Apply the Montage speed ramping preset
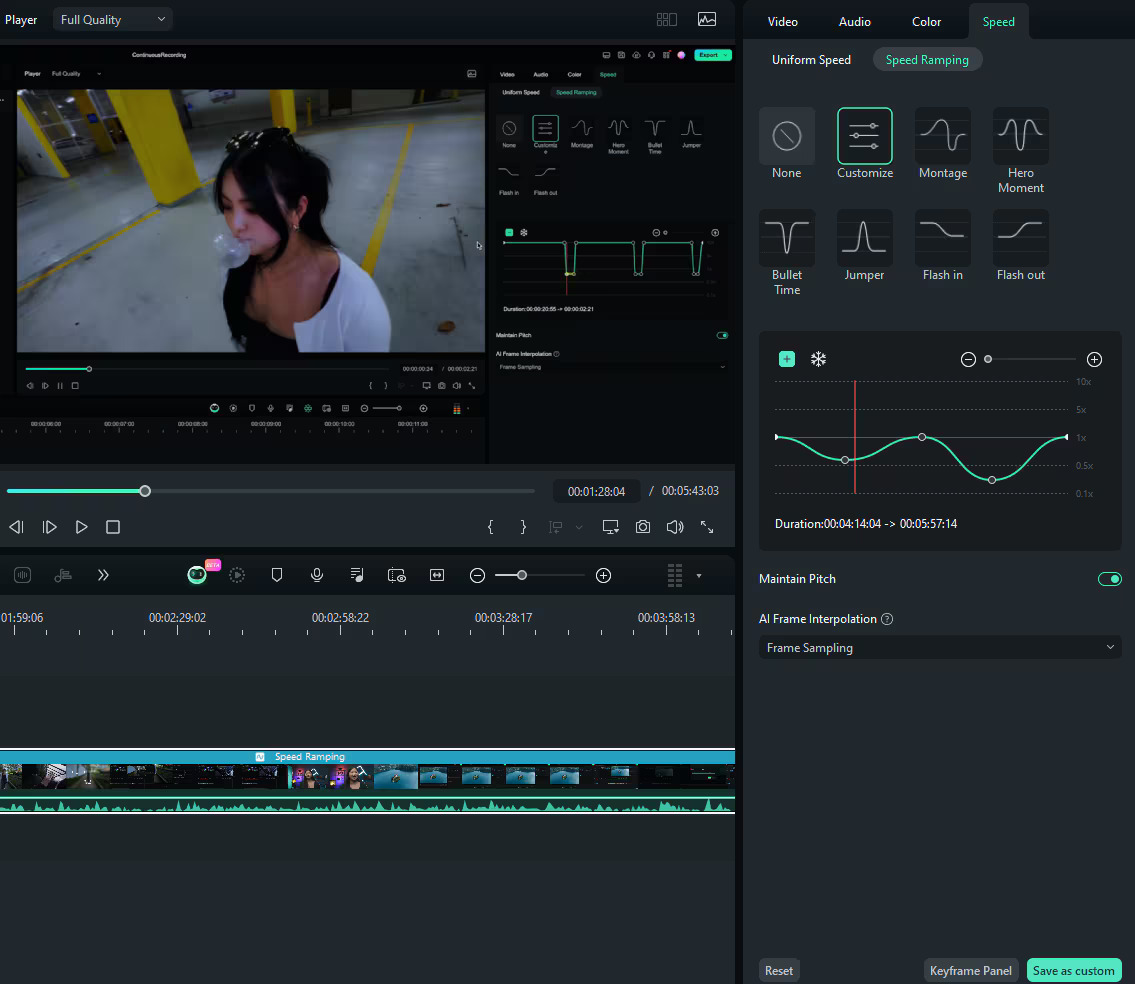1135x984 pixels. (x=942, y=136)
